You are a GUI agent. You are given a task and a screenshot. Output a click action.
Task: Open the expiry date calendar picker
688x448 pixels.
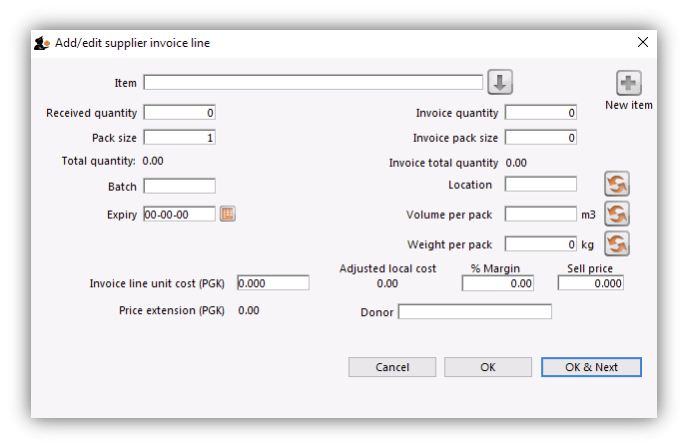pos(227,214)
